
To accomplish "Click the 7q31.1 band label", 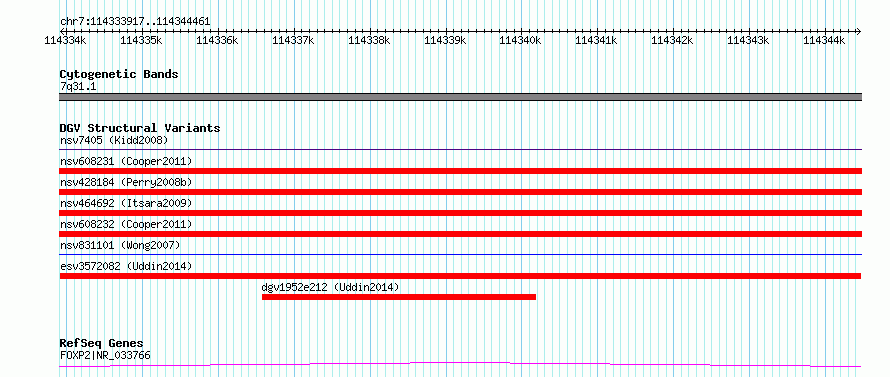I will 78,87.
